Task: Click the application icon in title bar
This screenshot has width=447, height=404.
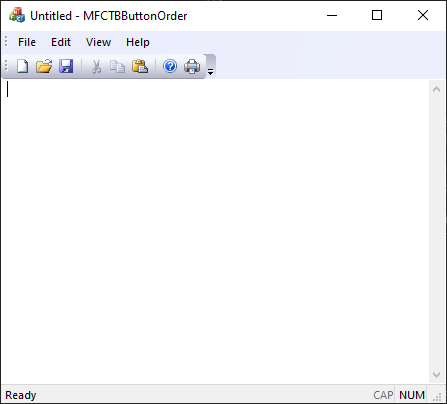Action: point(17,15)
